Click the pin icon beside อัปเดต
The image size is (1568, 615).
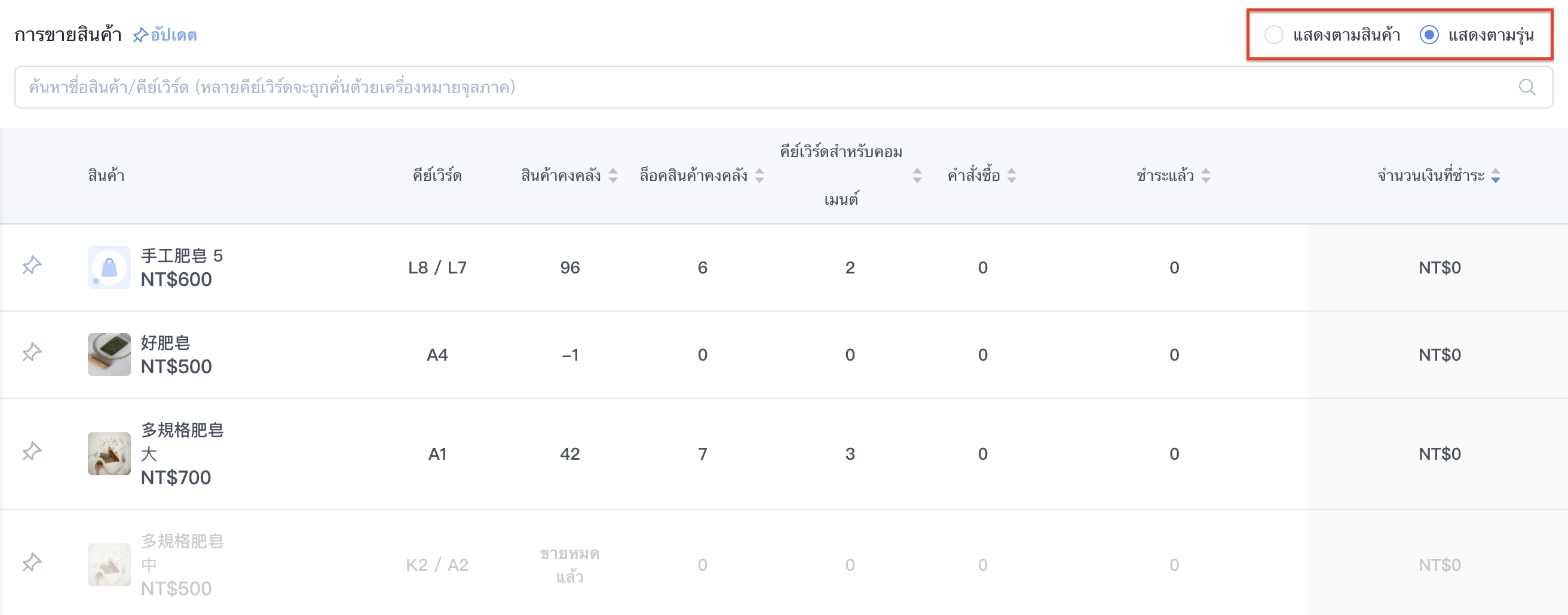point(140,35)
